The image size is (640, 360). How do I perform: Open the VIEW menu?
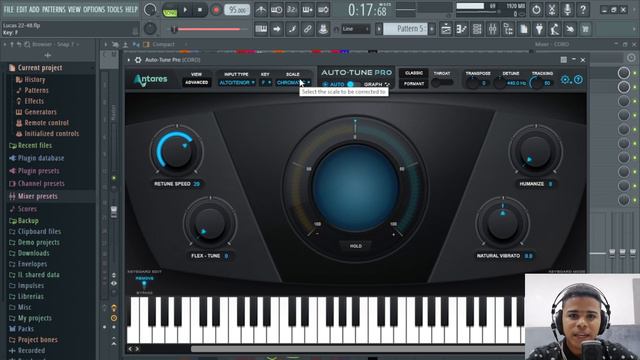(x=74, y=9)
